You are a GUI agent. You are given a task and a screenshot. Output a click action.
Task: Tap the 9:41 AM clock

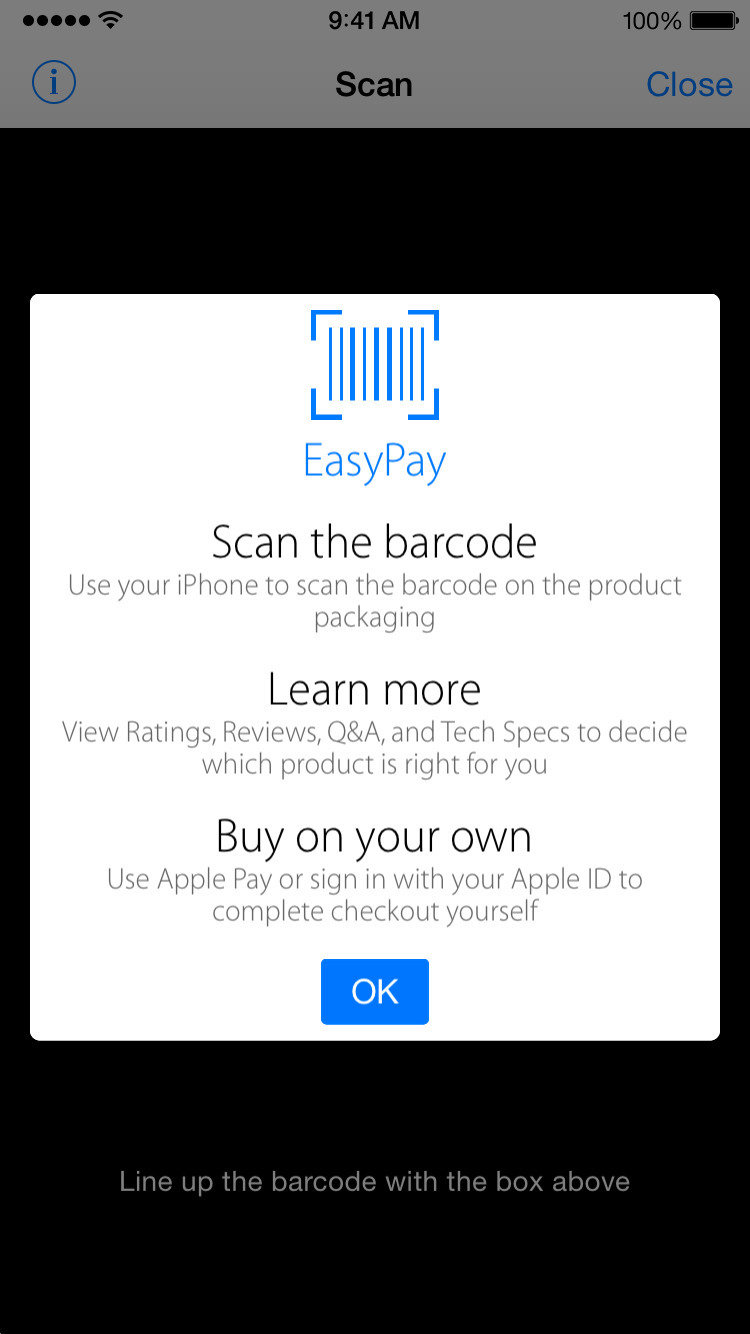374,21
